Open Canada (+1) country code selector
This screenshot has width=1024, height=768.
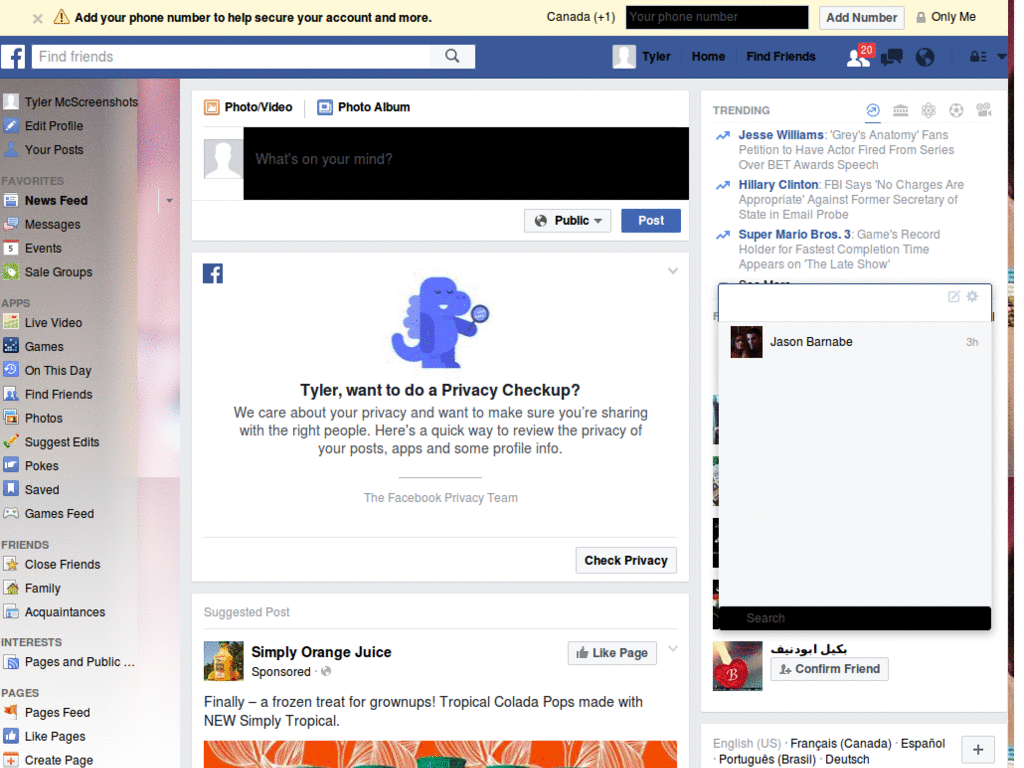581,17
